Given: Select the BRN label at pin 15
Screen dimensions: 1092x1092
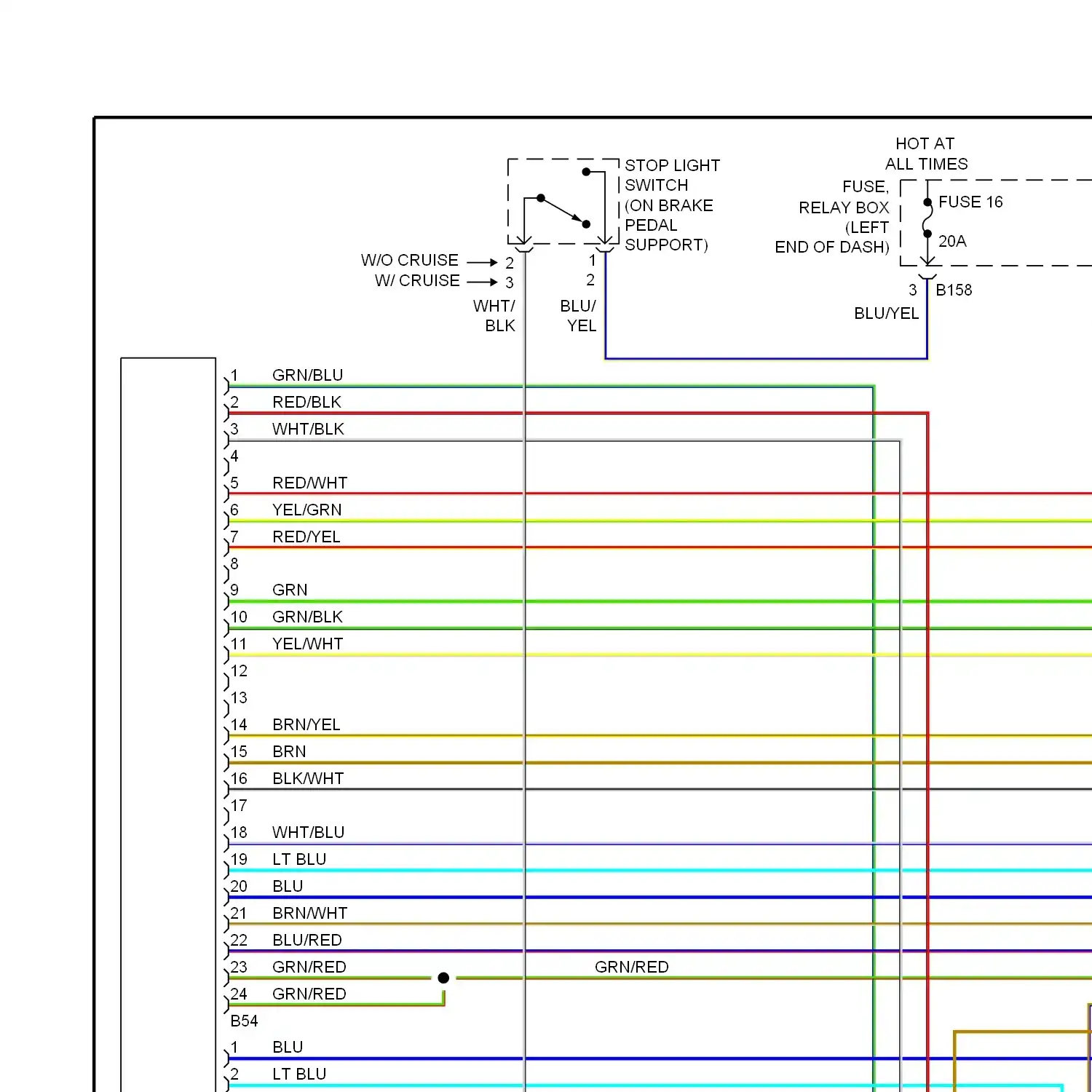Looking at the screenshot, I should [x=289, y=751].
